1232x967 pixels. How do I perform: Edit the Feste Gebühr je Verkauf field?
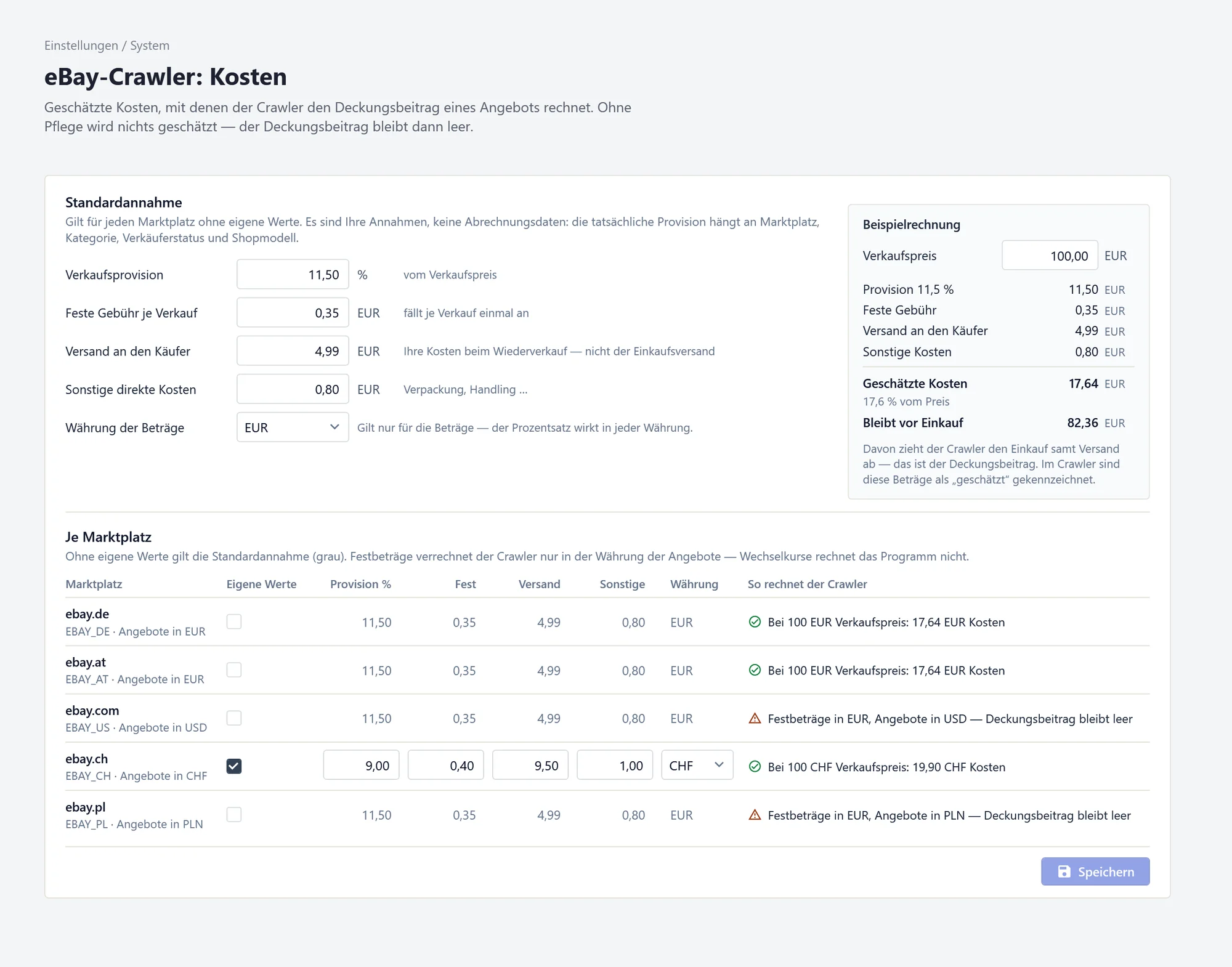[x=293, y=313]
